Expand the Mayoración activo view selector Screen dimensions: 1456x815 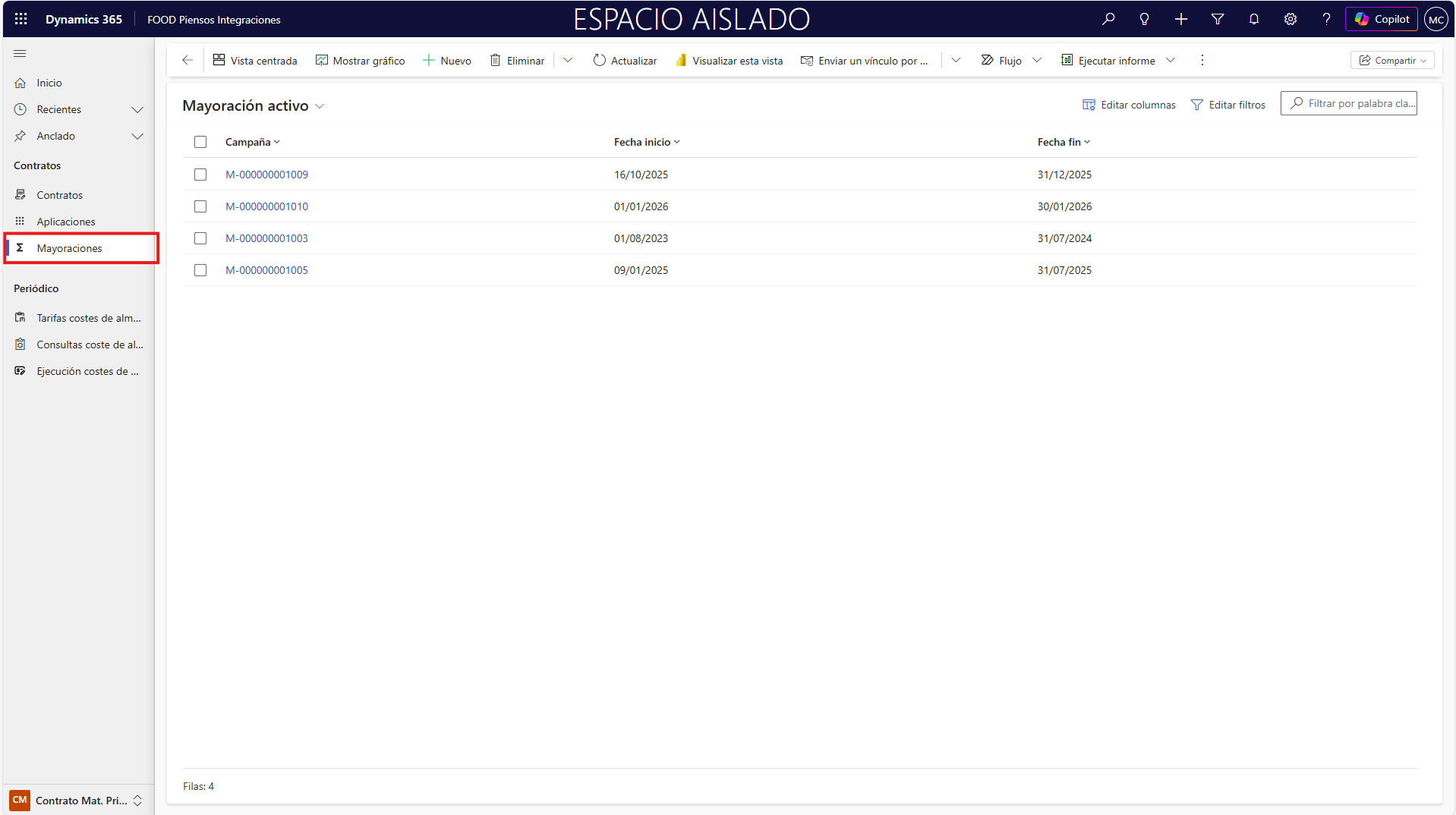pyautogui.click(x=320, y=106)
